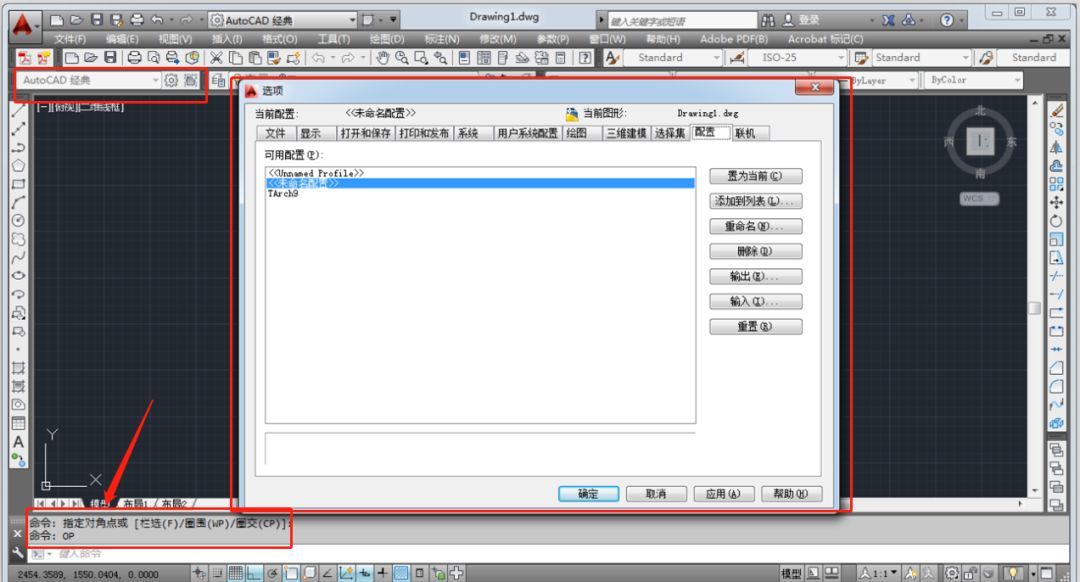Toggle Transparency display in the status bar
The width and height of the screenshot is (1080, 582).
tap(402, 573)
